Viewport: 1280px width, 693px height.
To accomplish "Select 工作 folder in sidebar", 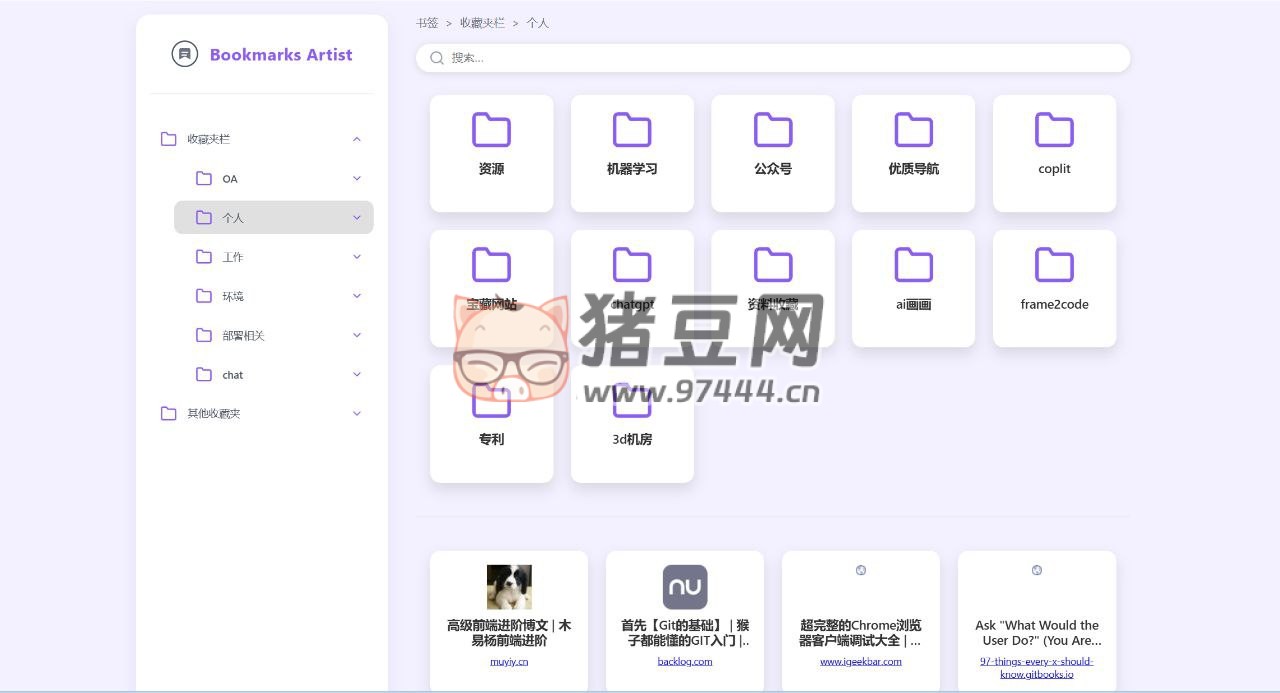I will (233, 257).
